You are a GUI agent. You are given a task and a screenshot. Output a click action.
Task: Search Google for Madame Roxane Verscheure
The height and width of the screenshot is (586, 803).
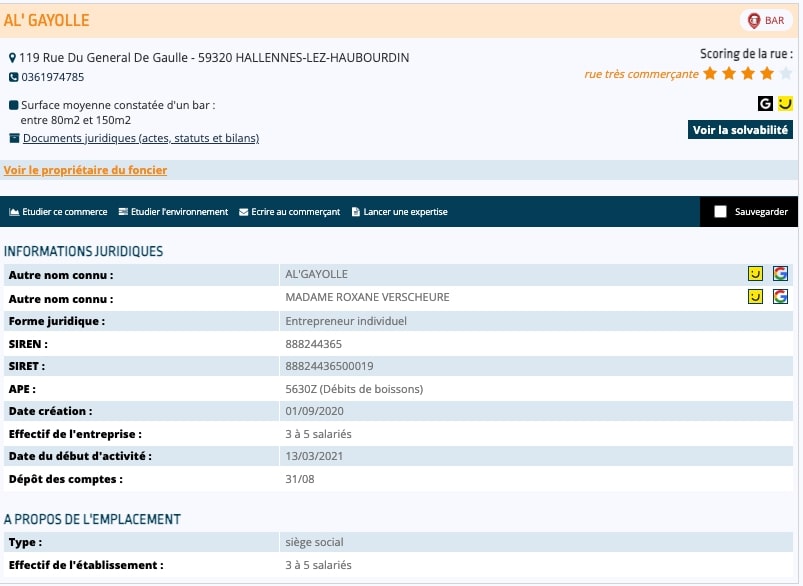pyautogui.click(x=780, y=296)
